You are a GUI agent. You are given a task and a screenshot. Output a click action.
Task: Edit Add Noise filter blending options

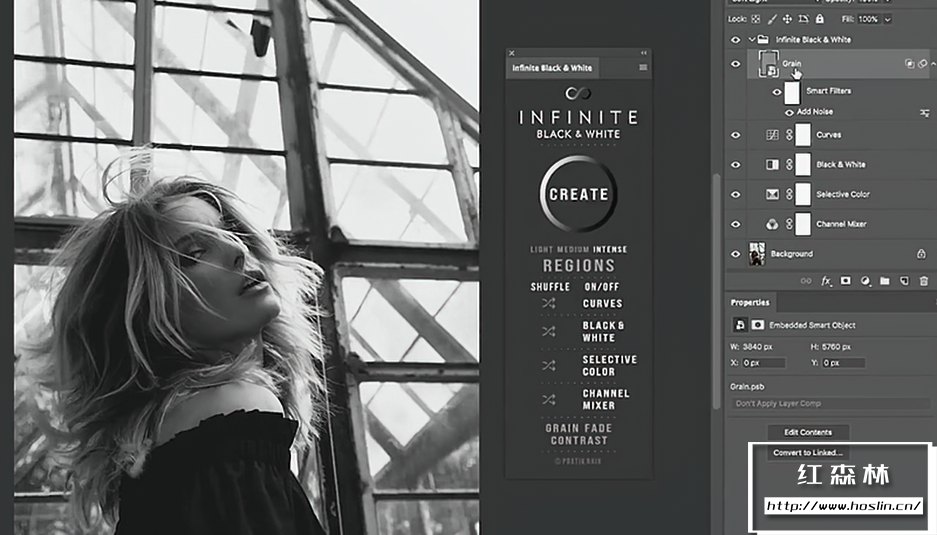(x=924, y=112)
